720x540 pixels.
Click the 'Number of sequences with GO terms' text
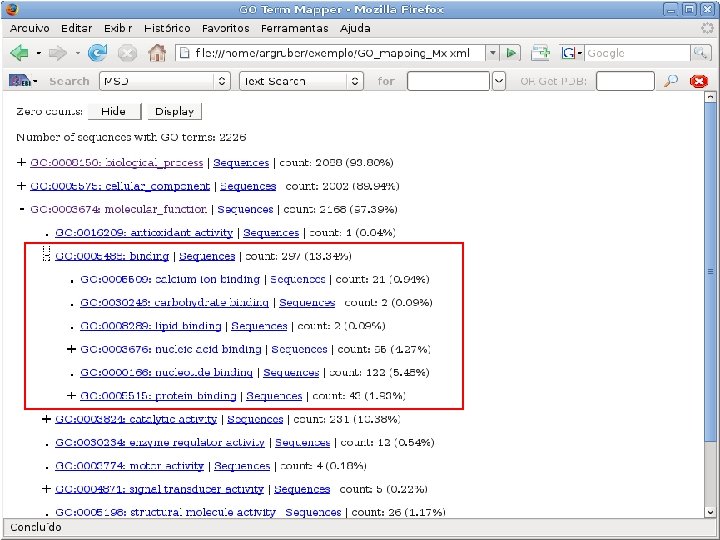131,137
